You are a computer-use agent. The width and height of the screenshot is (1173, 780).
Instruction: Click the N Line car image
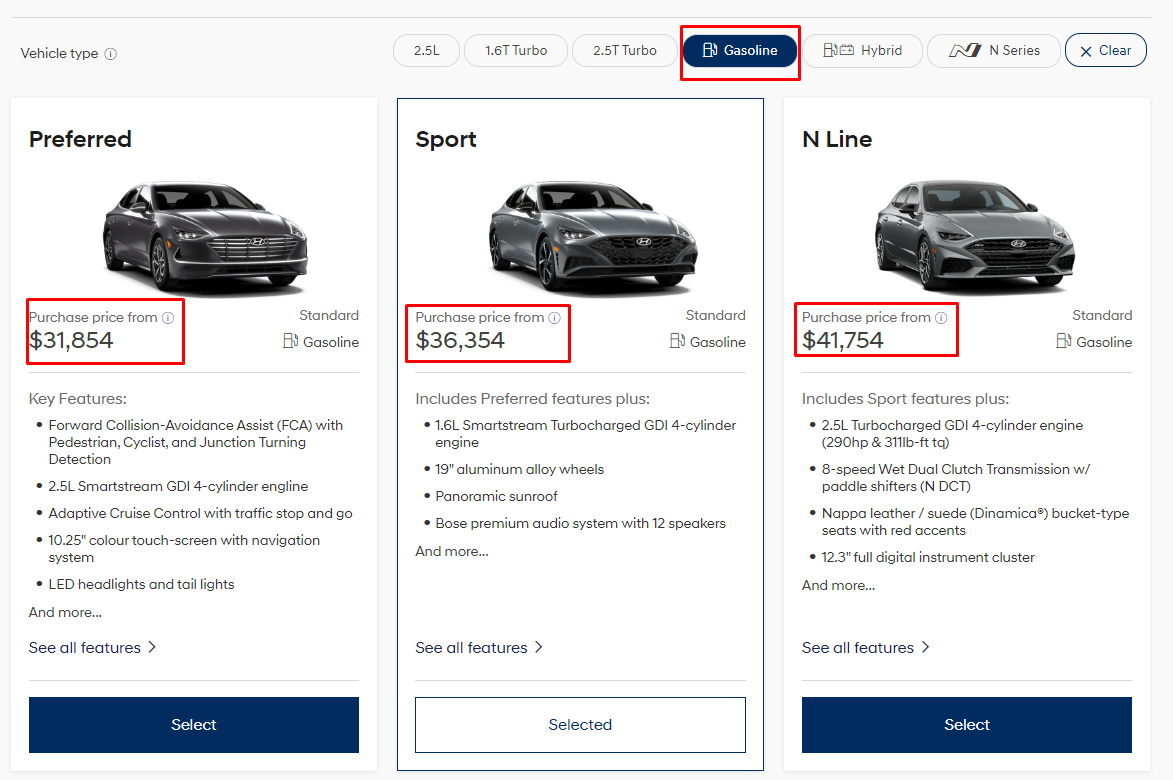[976, 235]
